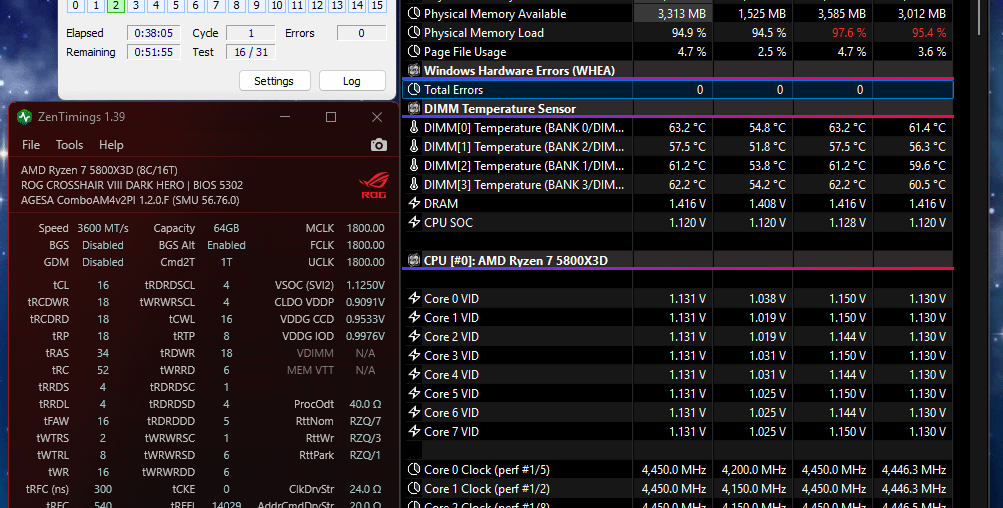The height and width of the screenshot is (508, 1003).
Task: Click the lightning icon beside Core 7 VID
Action: point(414,431)
